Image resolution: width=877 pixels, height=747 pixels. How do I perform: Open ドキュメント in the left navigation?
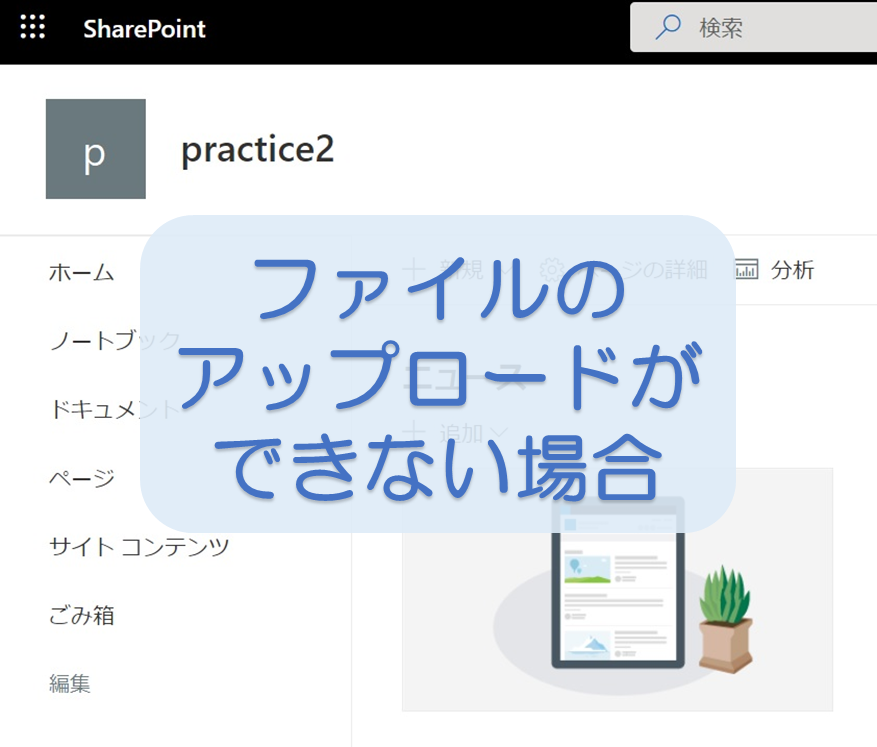(115, 409)
